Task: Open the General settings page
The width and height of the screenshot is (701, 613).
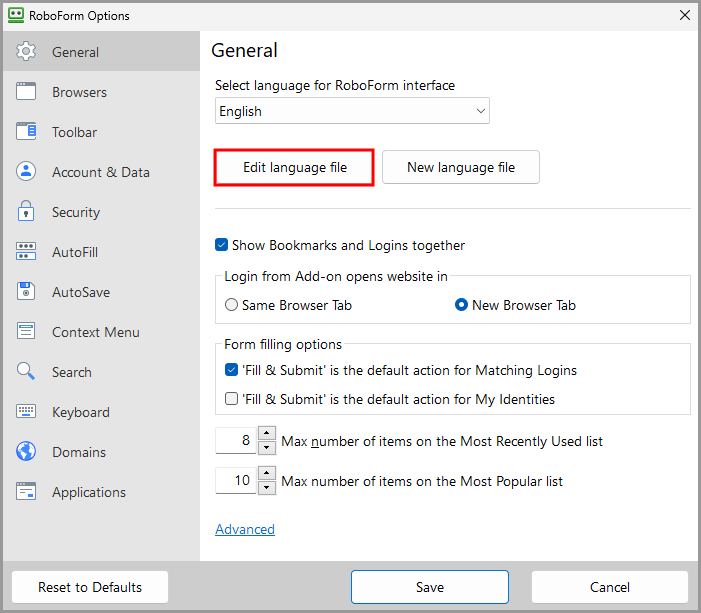Action: 101,51
